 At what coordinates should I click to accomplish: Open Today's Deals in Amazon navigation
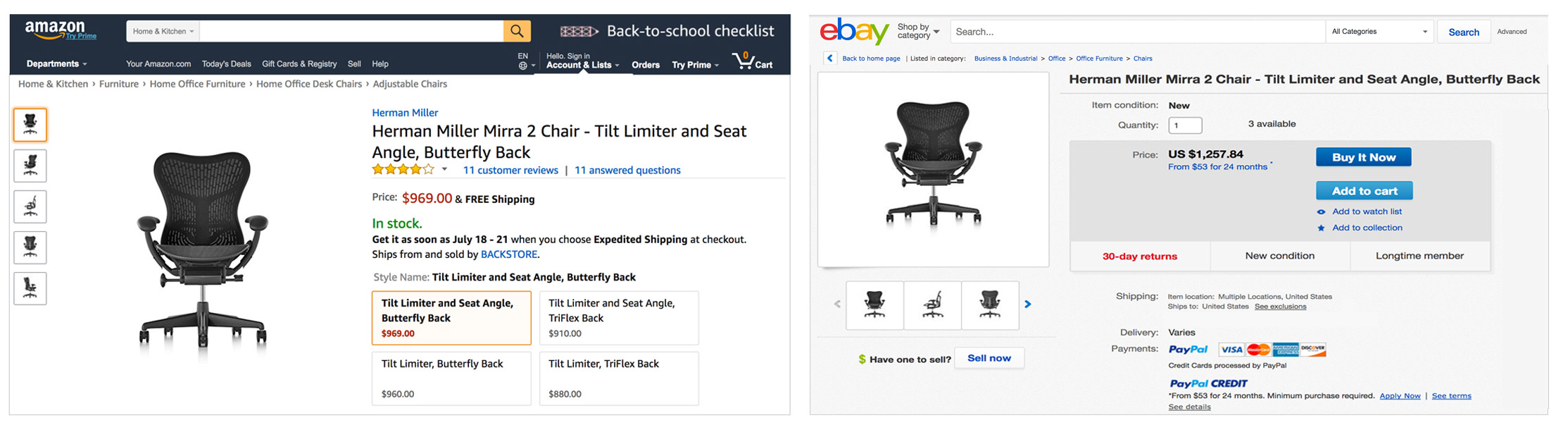(x=226, y=64)
